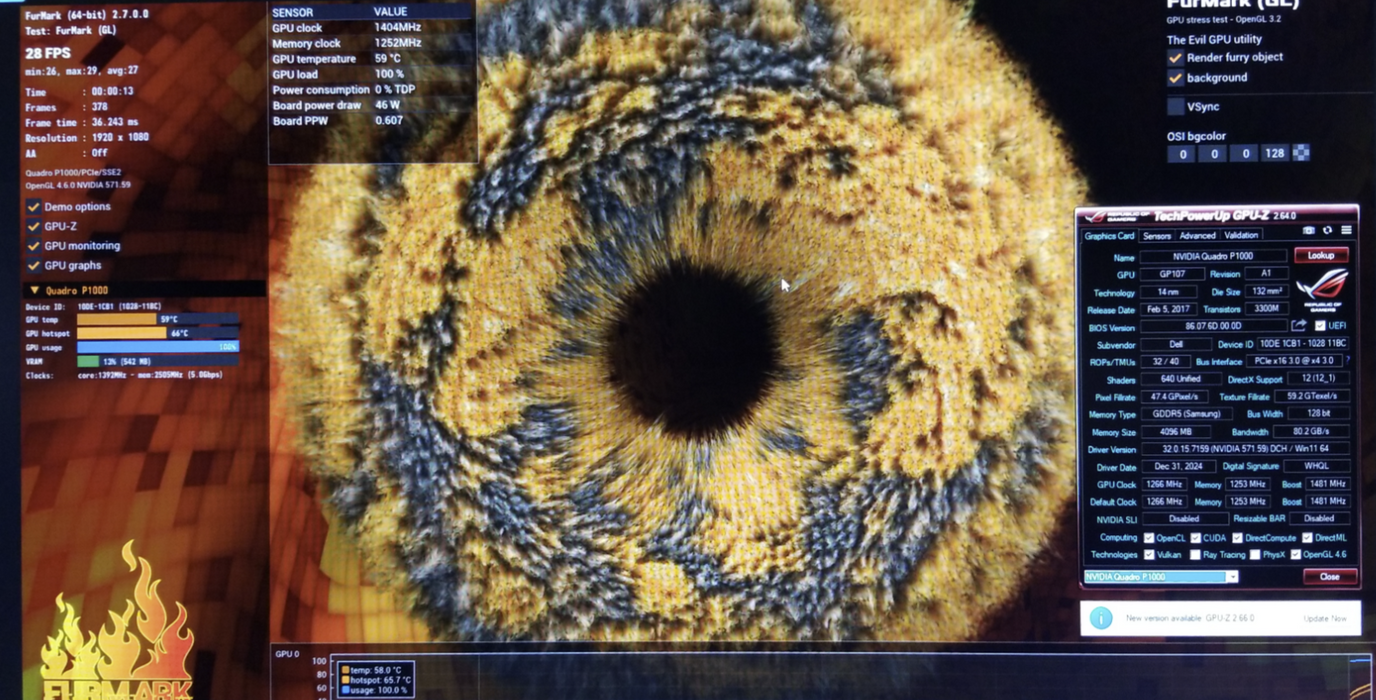Enable the VSync checkbox
The width and height of the screenshot is (1376, 700).
1176,106
